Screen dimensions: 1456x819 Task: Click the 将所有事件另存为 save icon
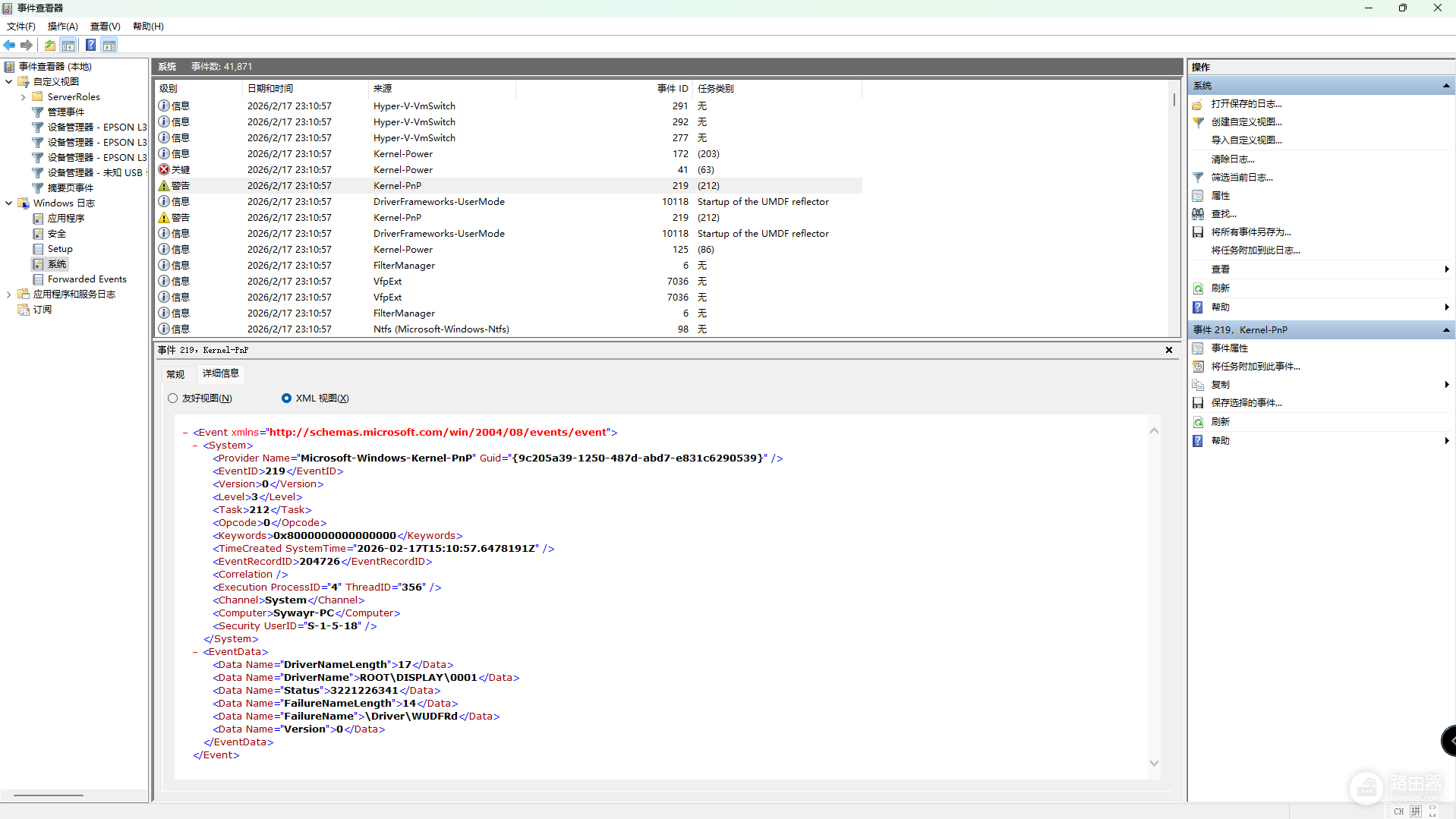pyautogui.click(x=1198, y=232)
